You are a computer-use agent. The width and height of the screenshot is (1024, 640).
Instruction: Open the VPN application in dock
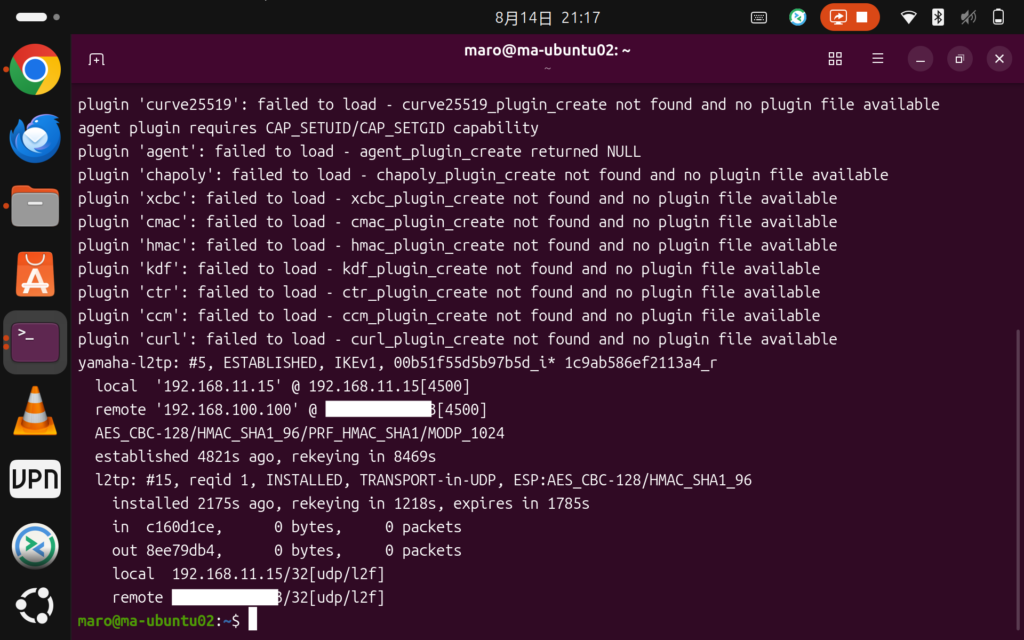(35, 479)
